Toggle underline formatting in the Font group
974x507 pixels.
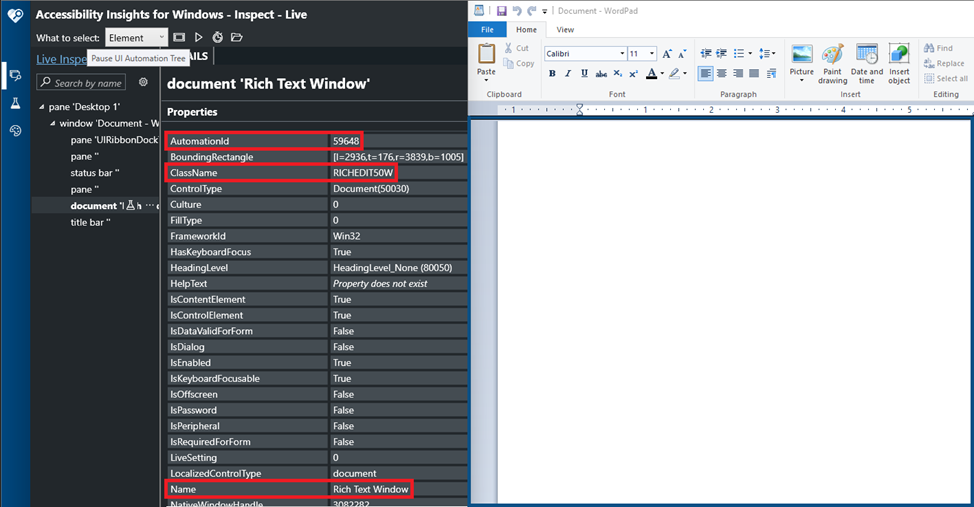pyautogui.click(x=585, y=74)
